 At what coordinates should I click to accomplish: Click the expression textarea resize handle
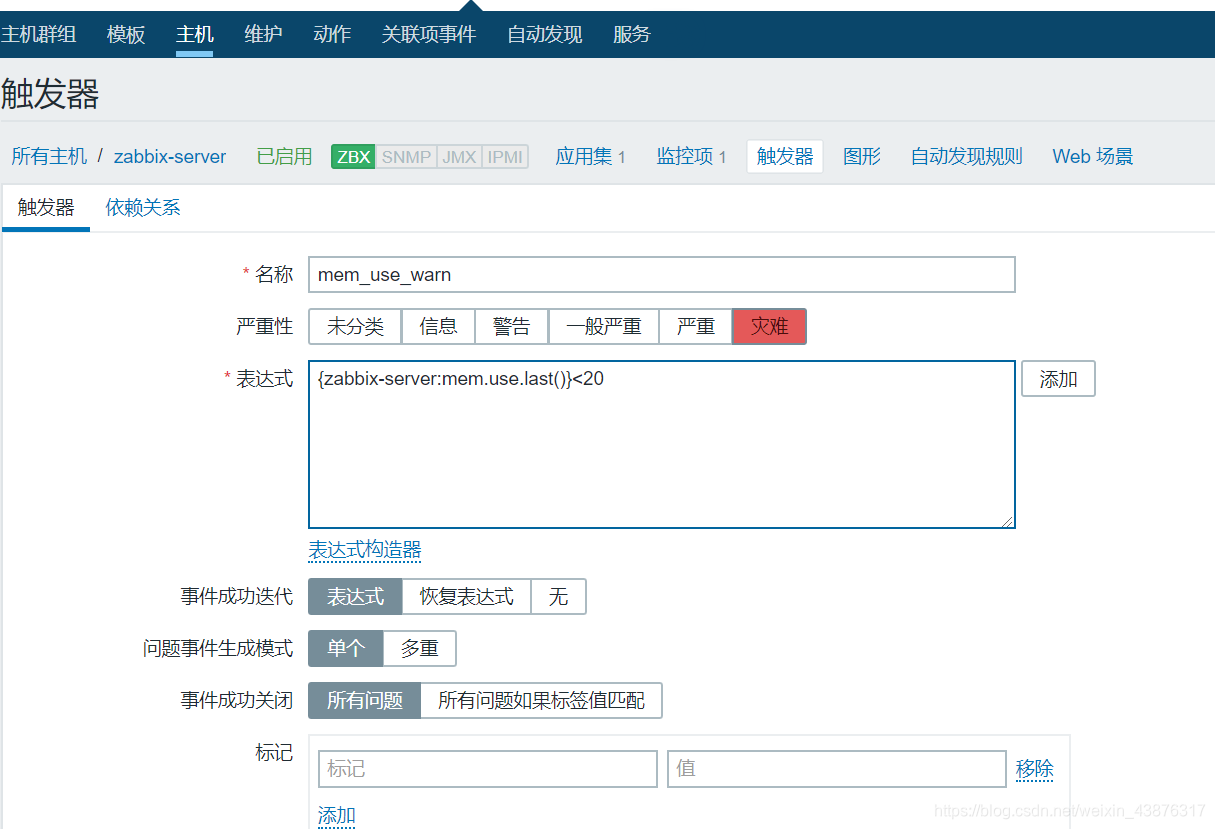point(1007,520)
